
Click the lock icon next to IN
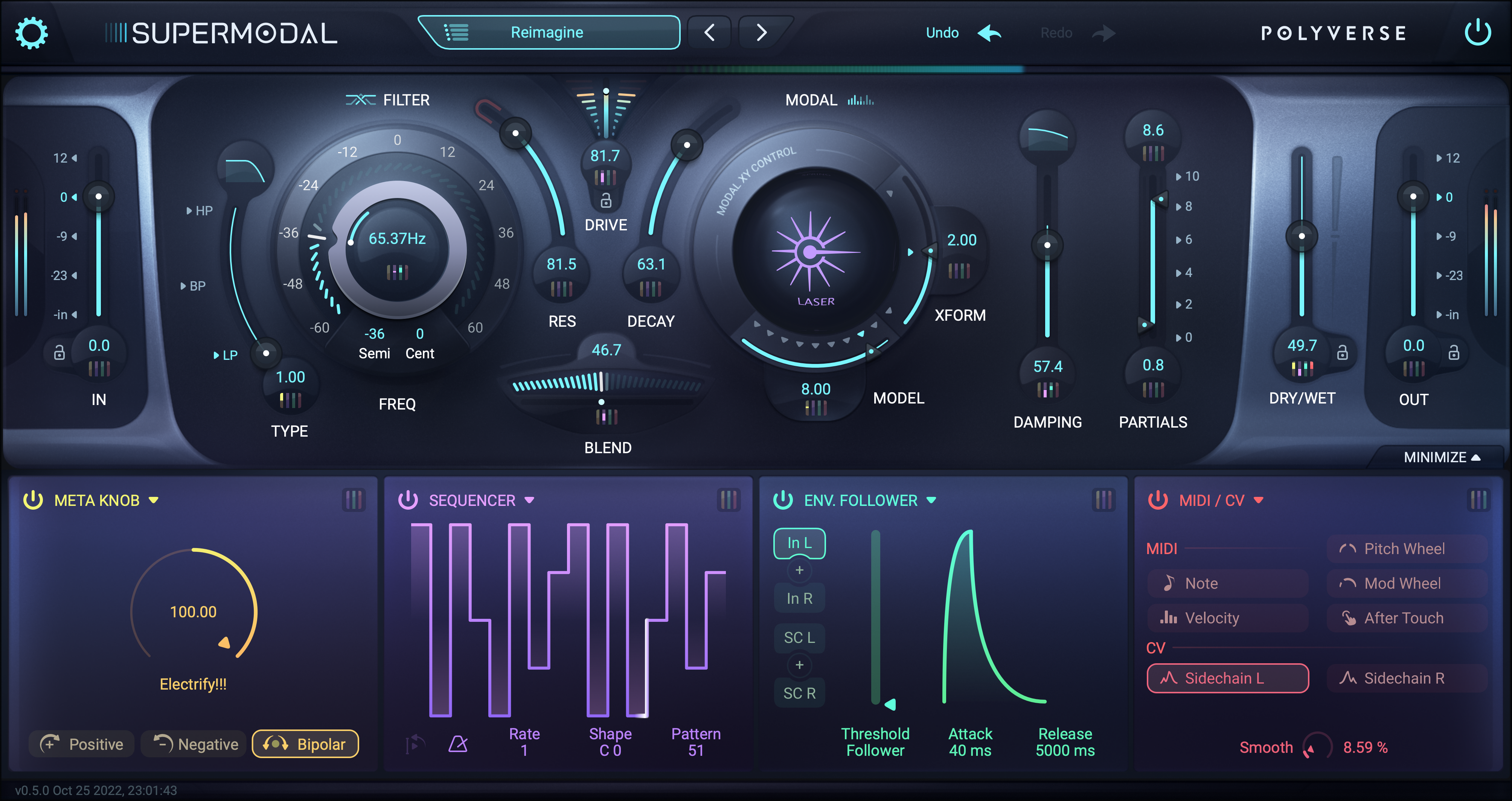[x=59, y=352]
